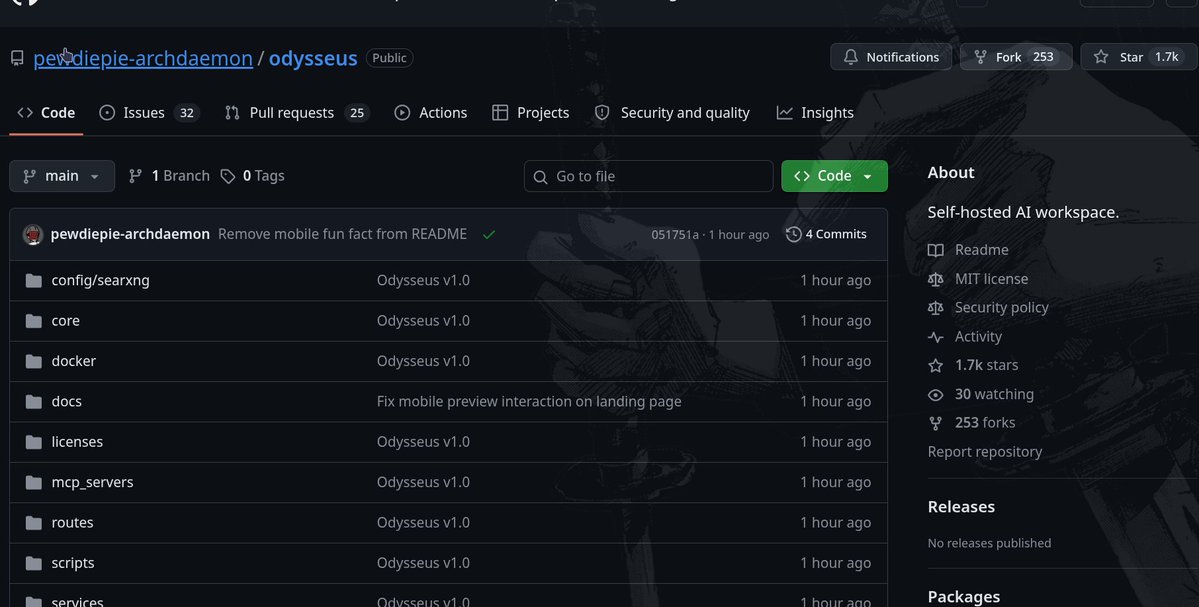Open the Insights tab

[815, 113]
